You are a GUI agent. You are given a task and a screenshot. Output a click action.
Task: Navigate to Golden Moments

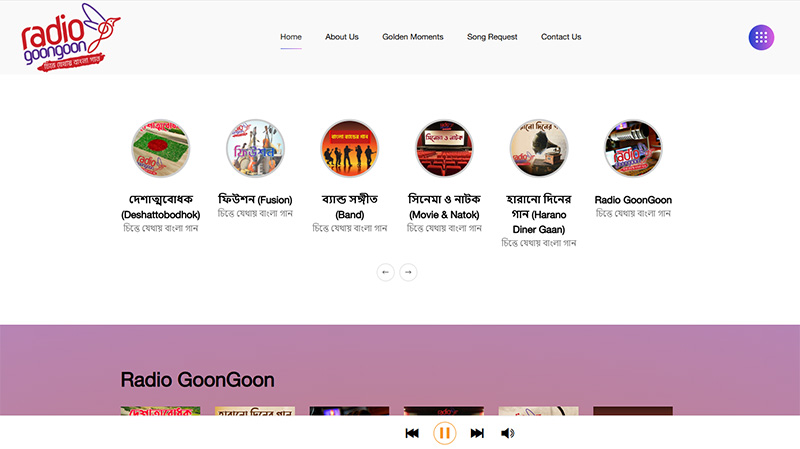(413, 37)
